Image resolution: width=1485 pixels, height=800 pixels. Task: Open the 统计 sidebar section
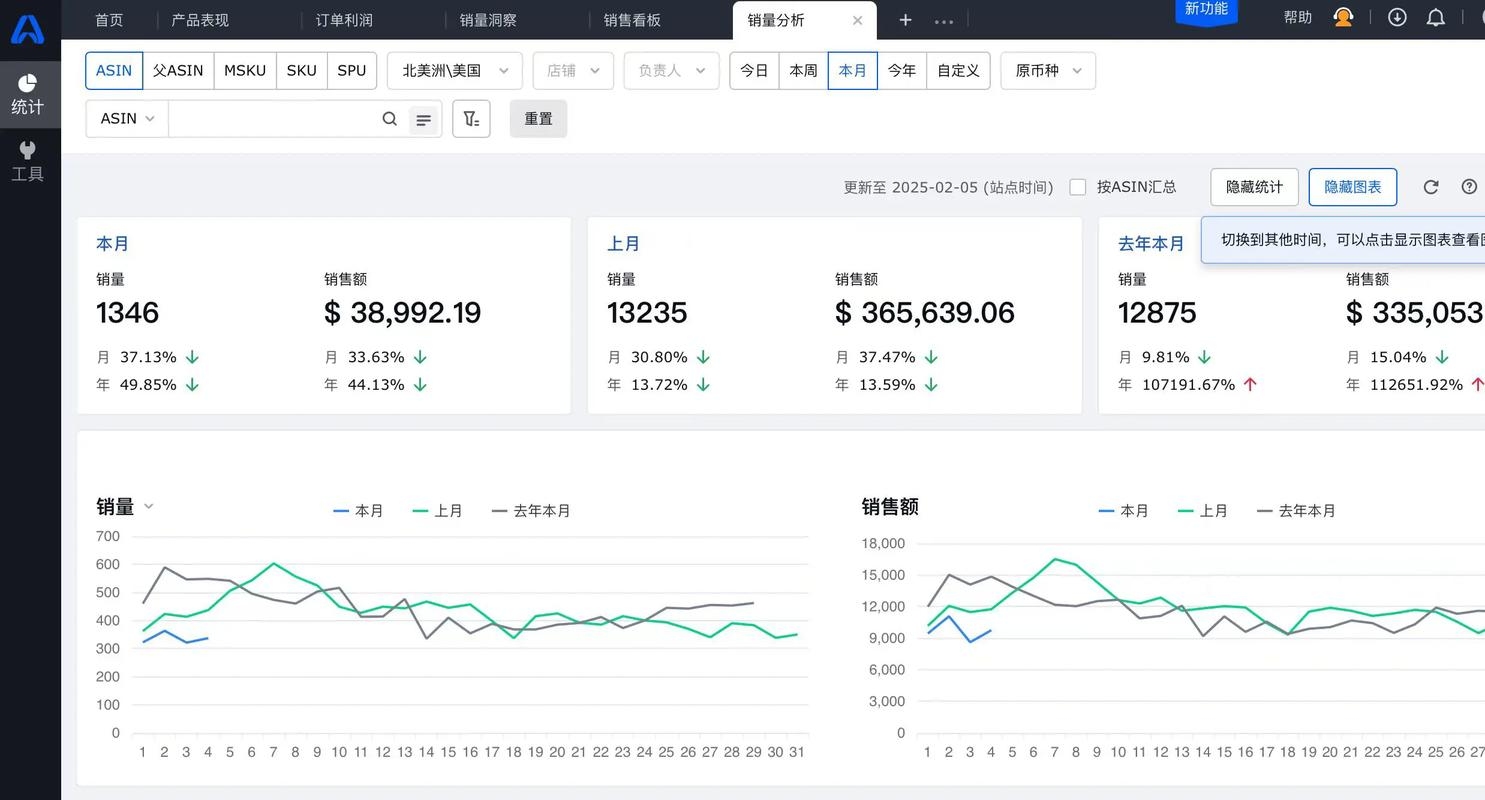point(27,95)
